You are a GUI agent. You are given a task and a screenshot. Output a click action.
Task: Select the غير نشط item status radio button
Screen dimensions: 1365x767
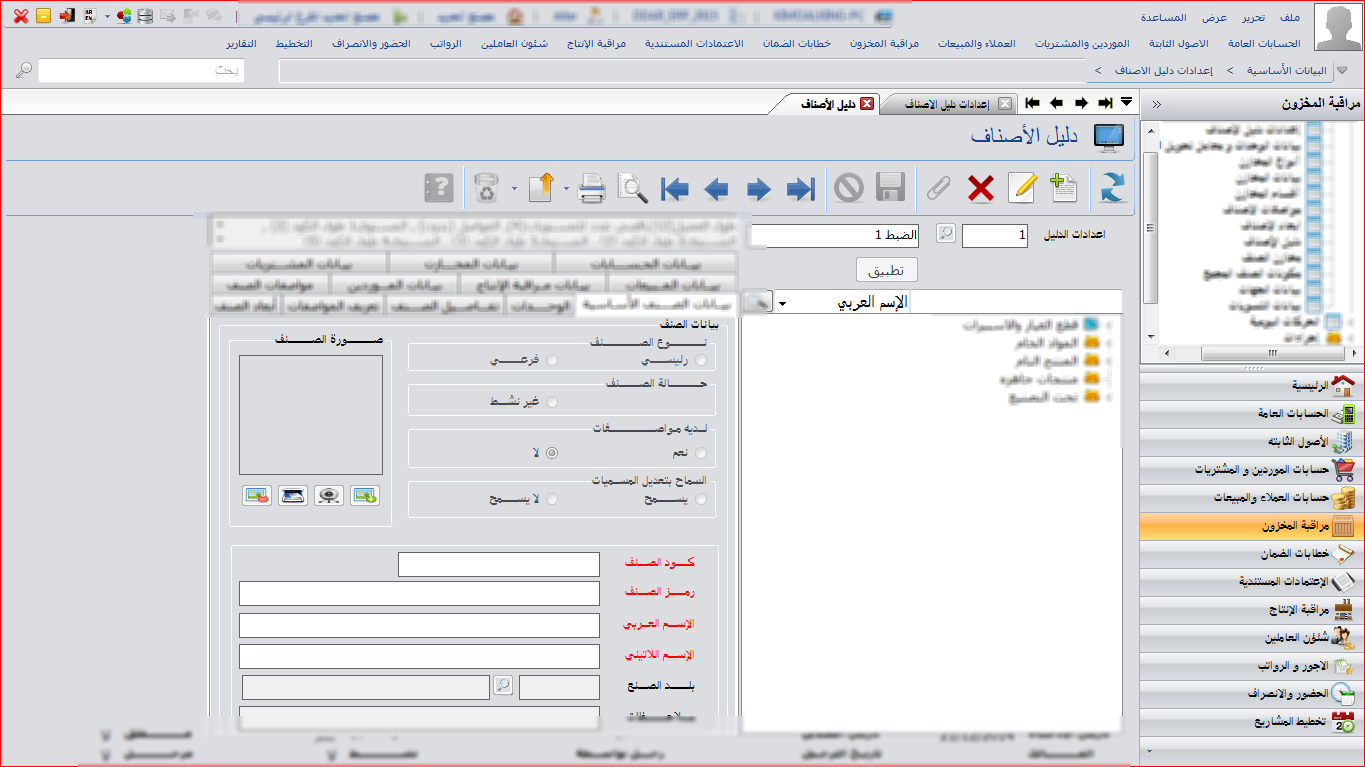[552, 402]
